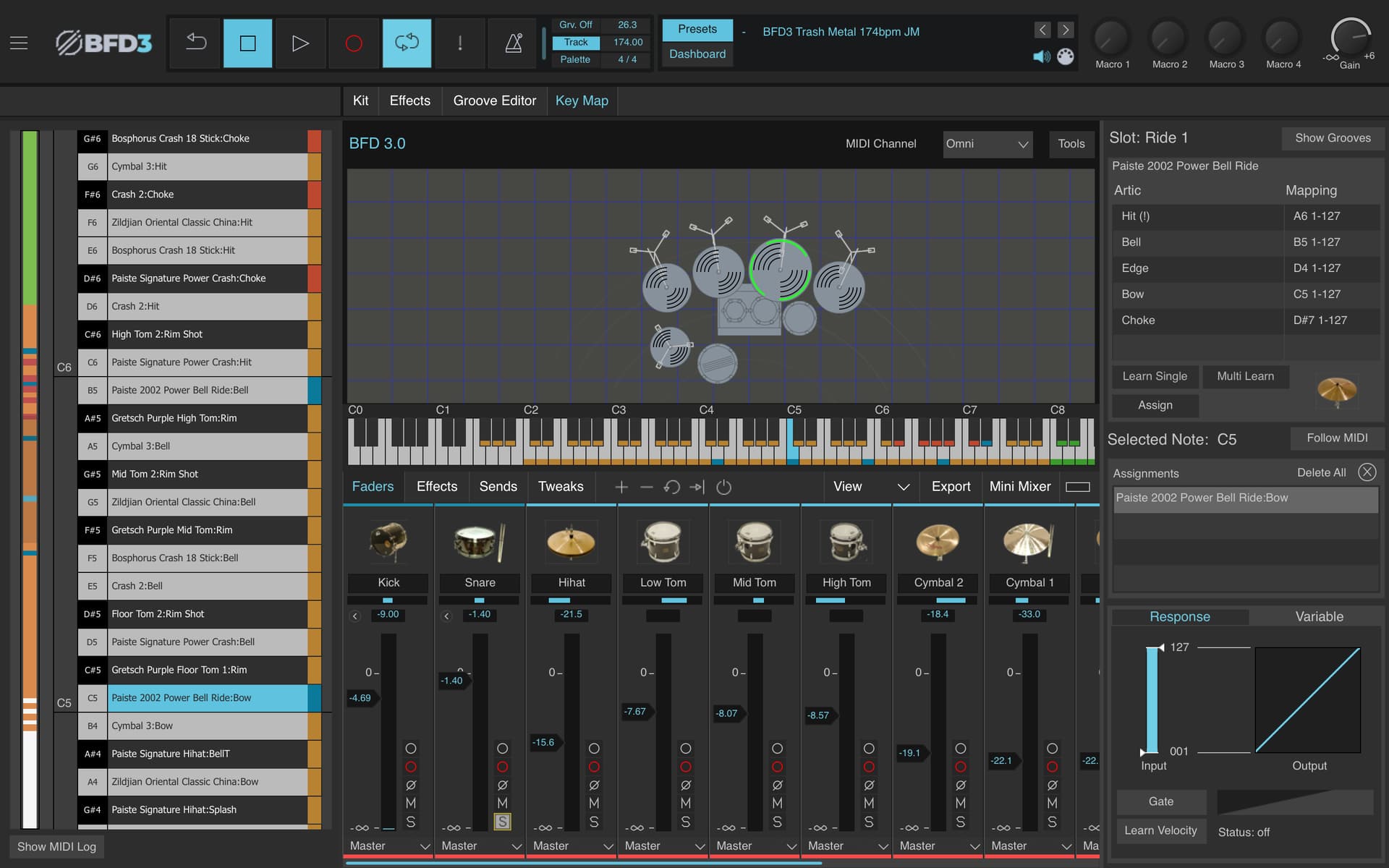Click the mixer power icon
The height and width of the screenshot is (868, 1389).
tap(723, 488)
